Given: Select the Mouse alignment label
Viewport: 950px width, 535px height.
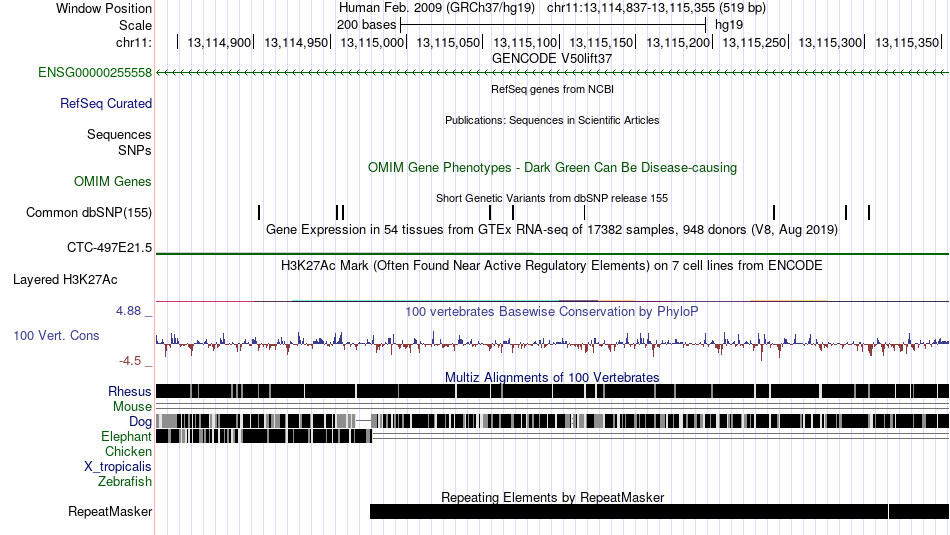Looking at the screenshot, I should [x=132, y=407].
